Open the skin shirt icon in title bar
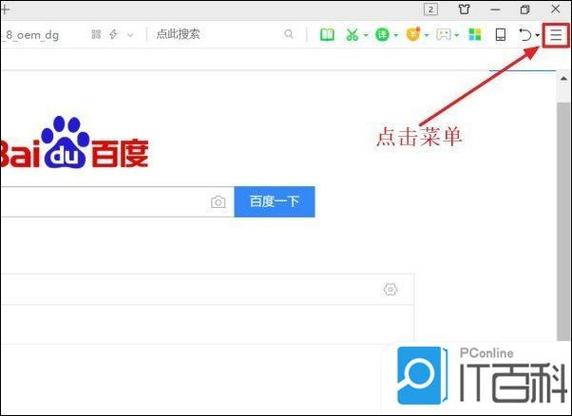Image resolution: width=572 pixels, height=416 pixels. (464, 9)
